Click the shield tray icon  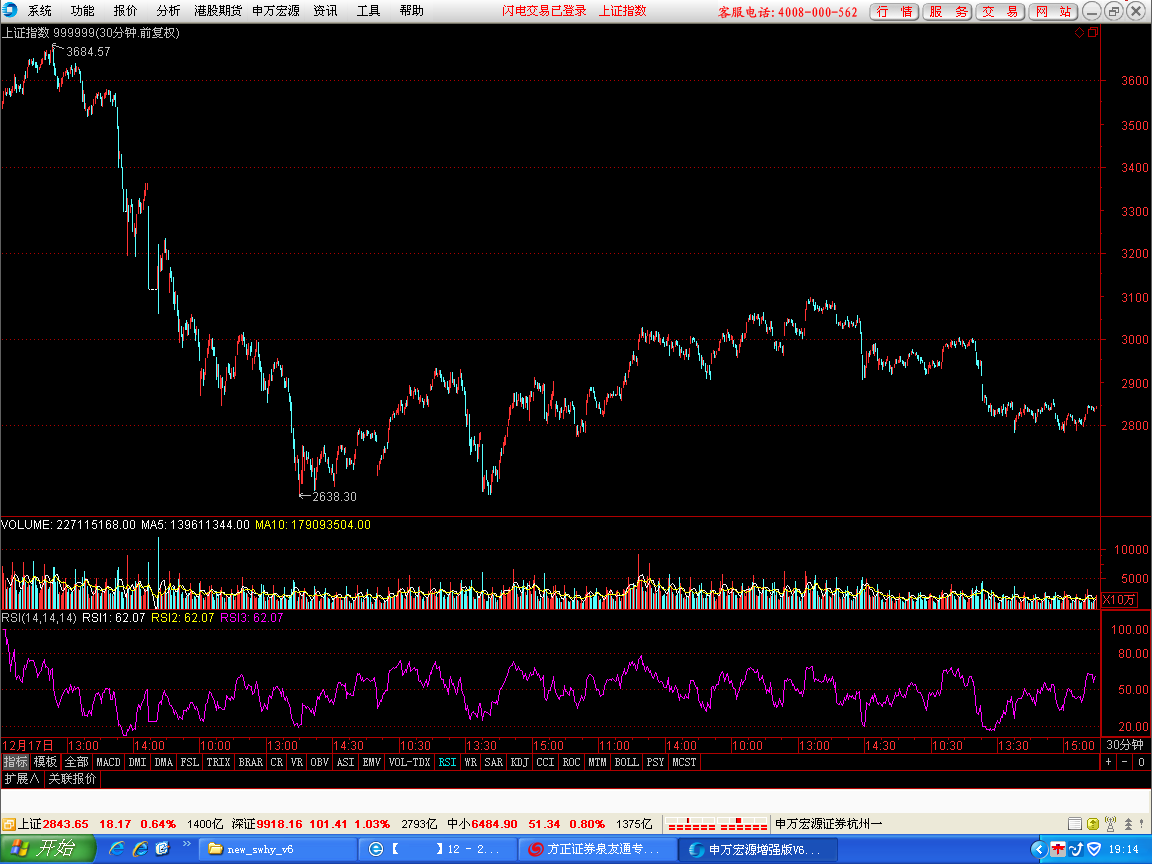pyautogui.click(x=1094, y=849)
